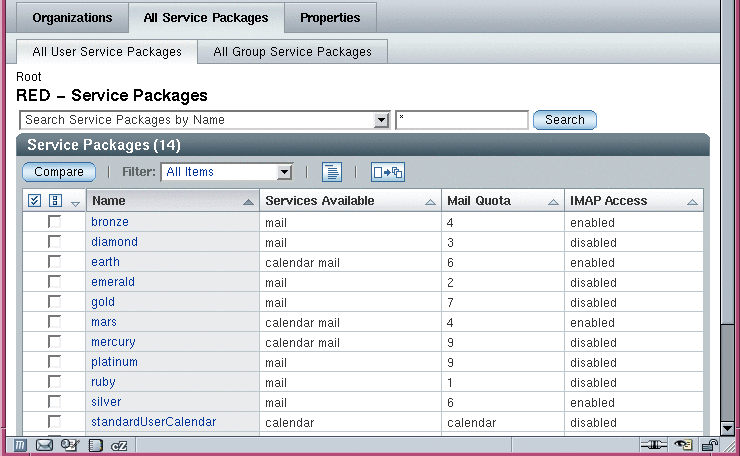The height and width of the screenshot is (456, 740).
Task: Open the platinum service package link
Action: point(115,362)
